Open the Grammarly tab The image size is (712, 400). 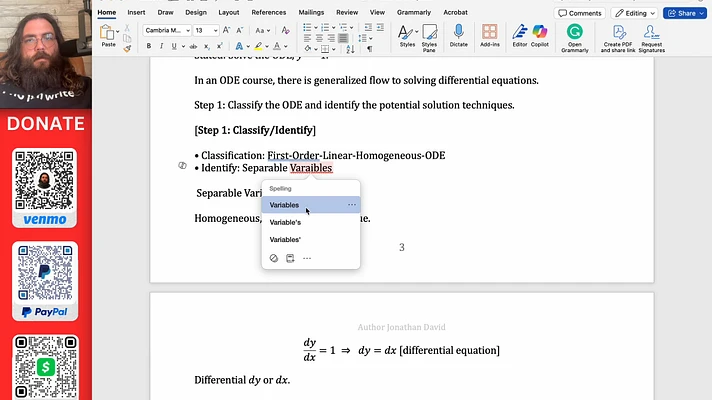(414, 12)
